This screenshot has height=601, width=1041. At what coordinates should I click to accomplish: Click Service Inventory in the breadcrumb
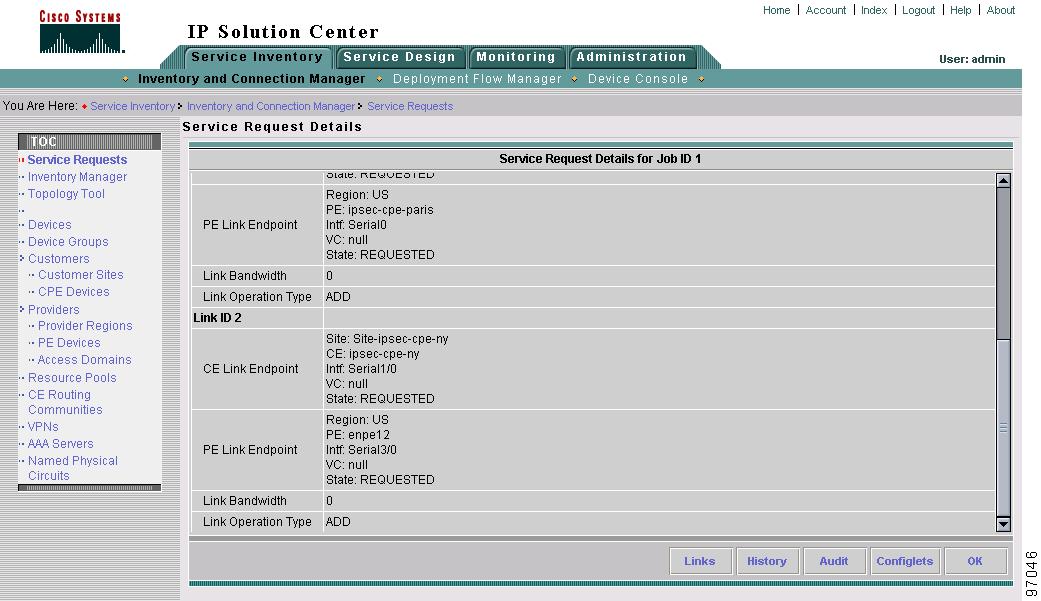click(133, 106)
